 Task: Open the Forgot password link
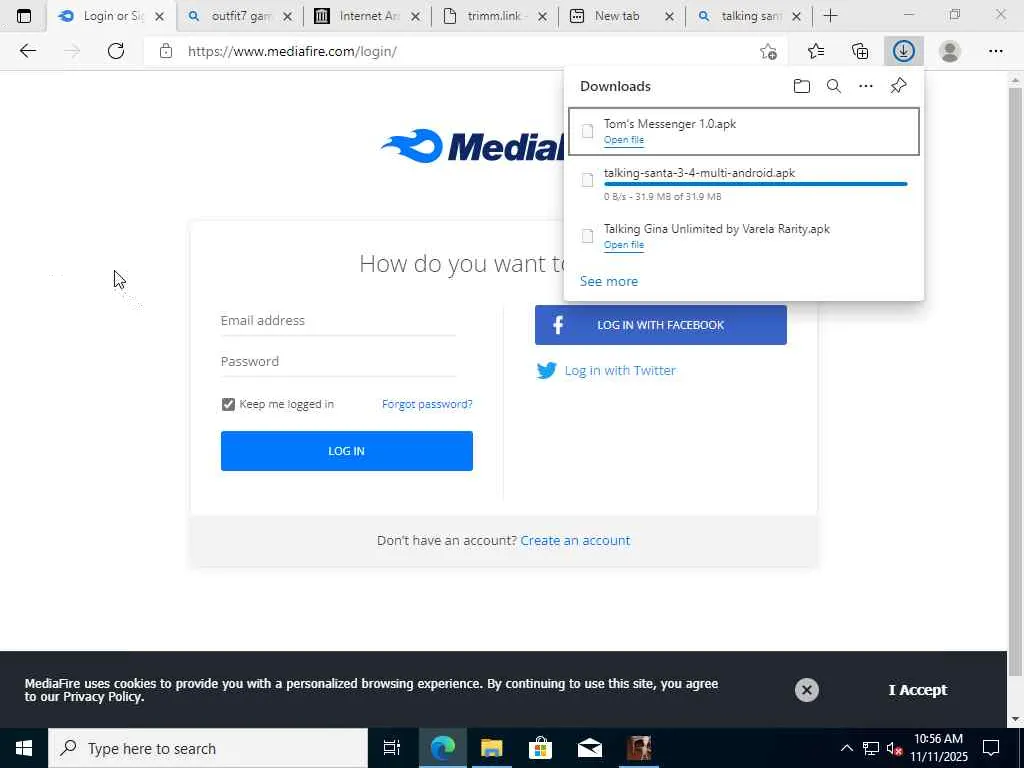click(x=427, y=404)
